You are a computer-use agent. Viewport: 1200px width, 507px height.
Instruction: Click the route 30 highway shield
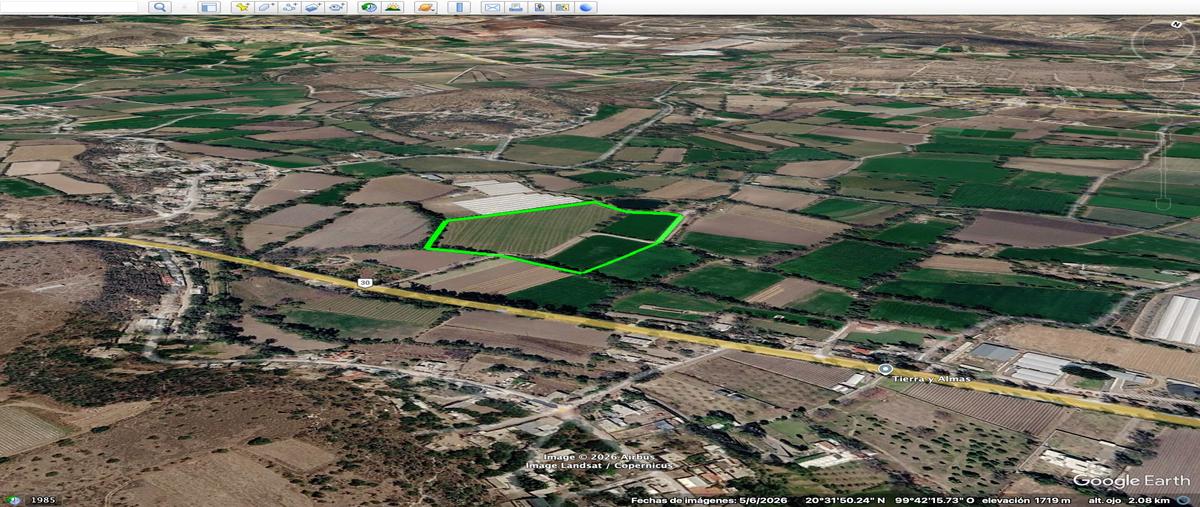pos(366,282)
